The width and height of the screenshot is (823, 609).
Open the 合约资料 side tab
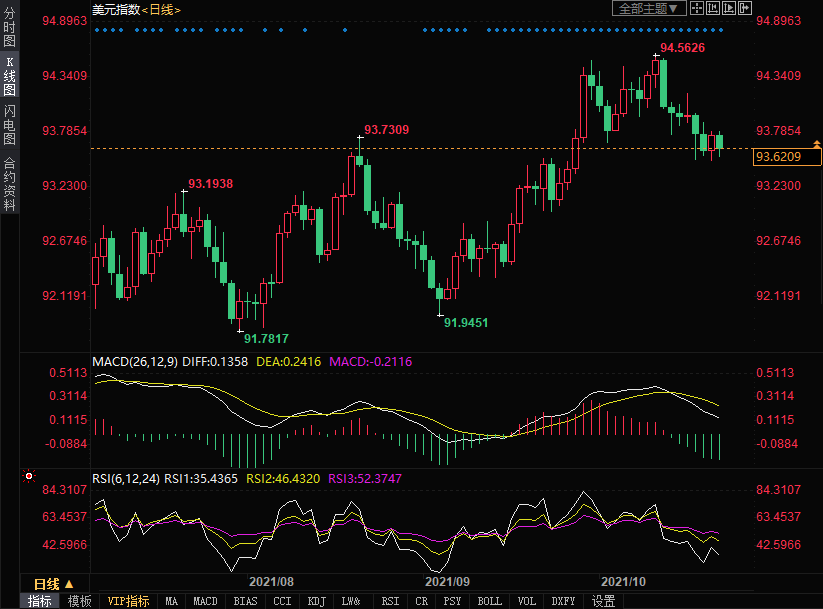(x=9, y=184)
